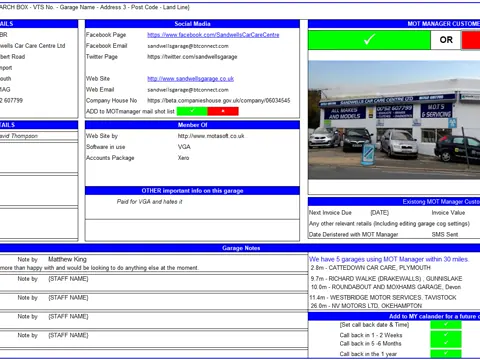The width and height of the screenshot is (480, 360).
Task: Click green tick for Set call back date & Time
Action: tap(446, 325)
